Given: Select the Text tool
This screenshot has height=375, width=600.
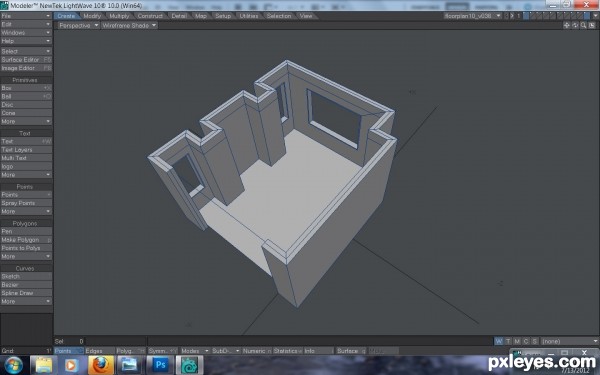Looking at the screenshot, I should pos(26,141).
